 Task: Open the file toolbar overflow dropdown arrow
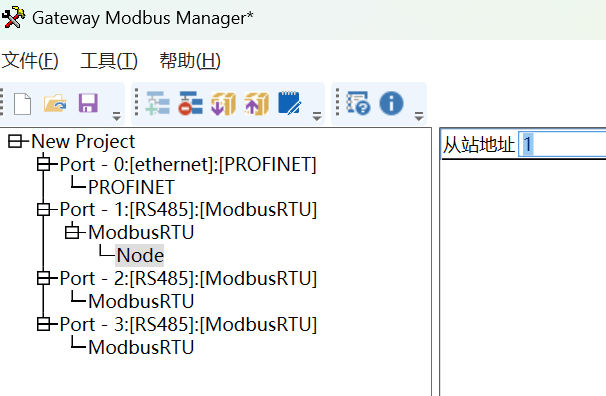[116, 116]
